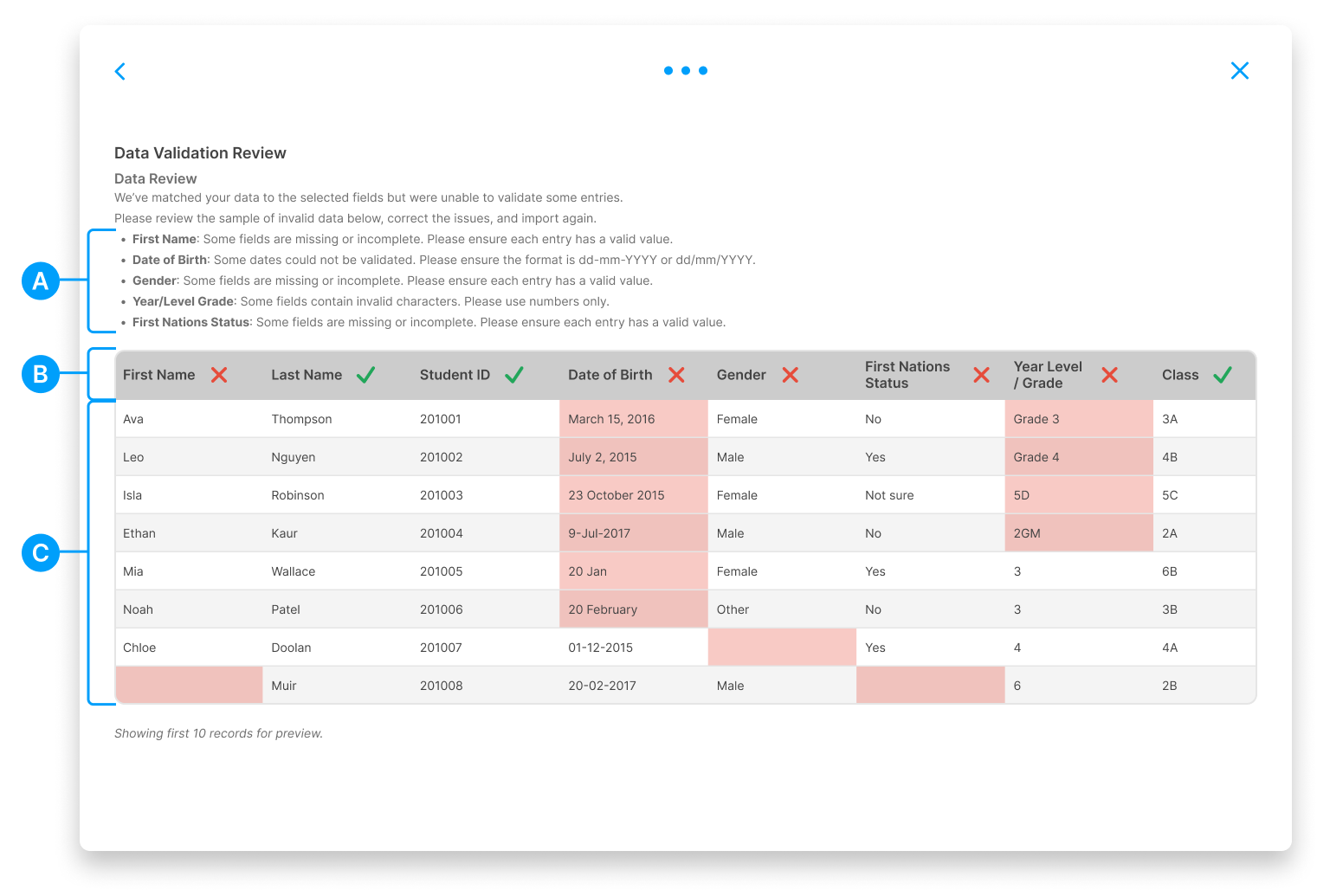Select the blue callout marker A
The image size is (1330, 896).
pyautogui.click(x=41, y=280)
